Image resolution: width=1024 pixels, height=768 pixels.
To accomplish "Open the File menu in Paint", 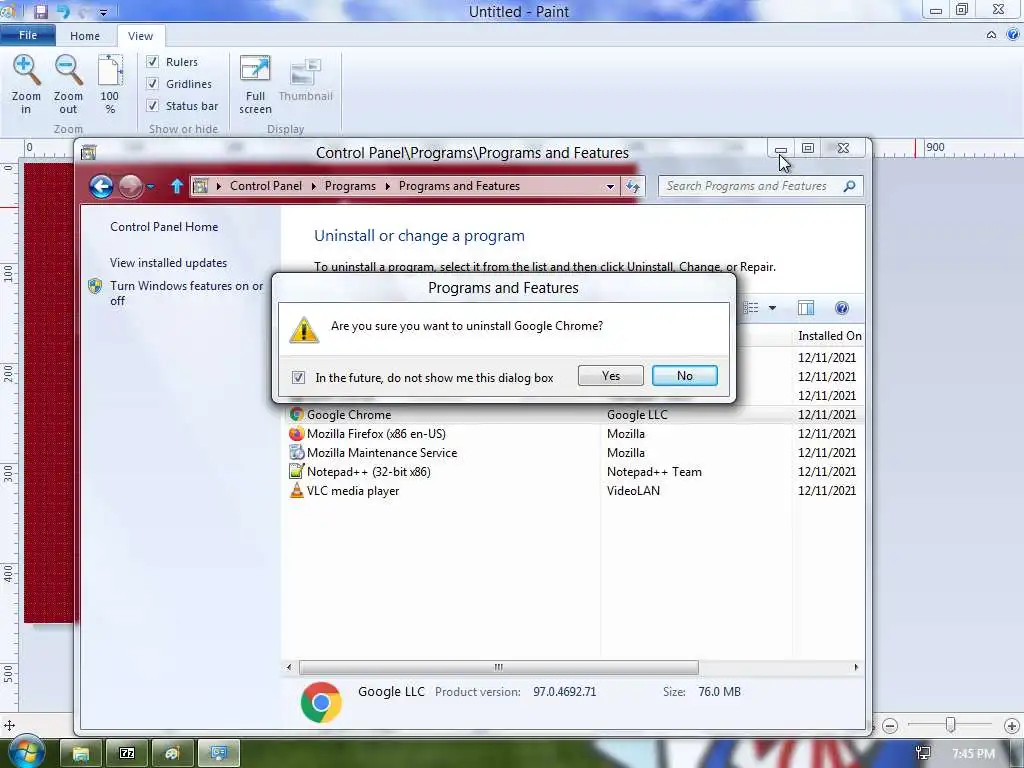I will coord(27,35).
